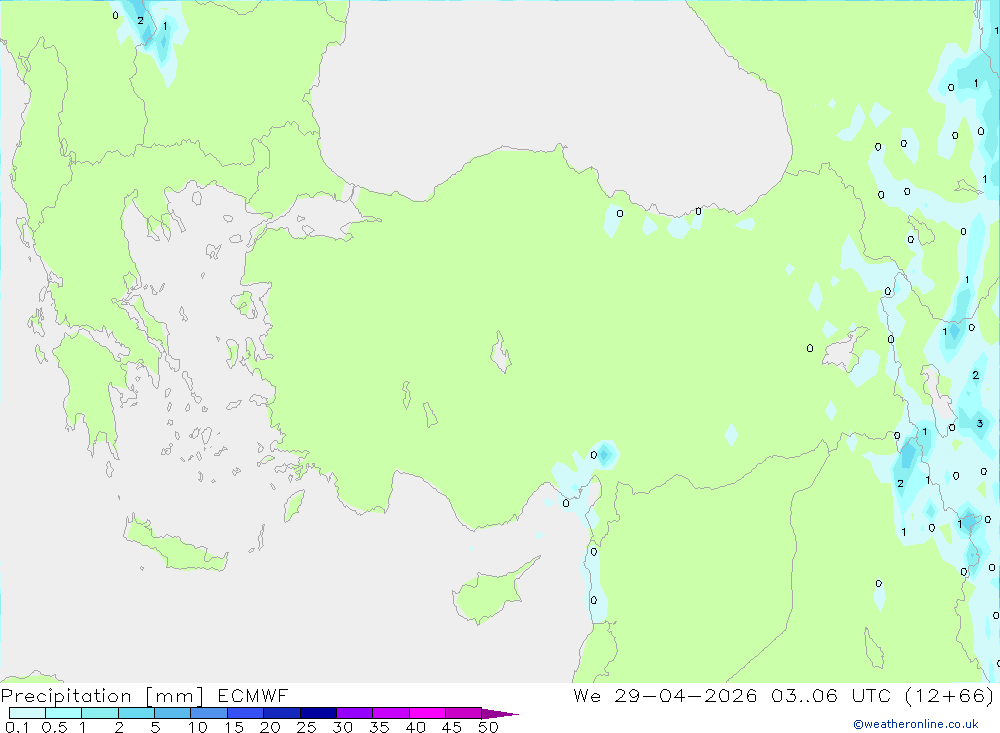Click Lake Tuz in central Turkey
The width and height of the screenshot is (1000, 733).
[501, 352]
